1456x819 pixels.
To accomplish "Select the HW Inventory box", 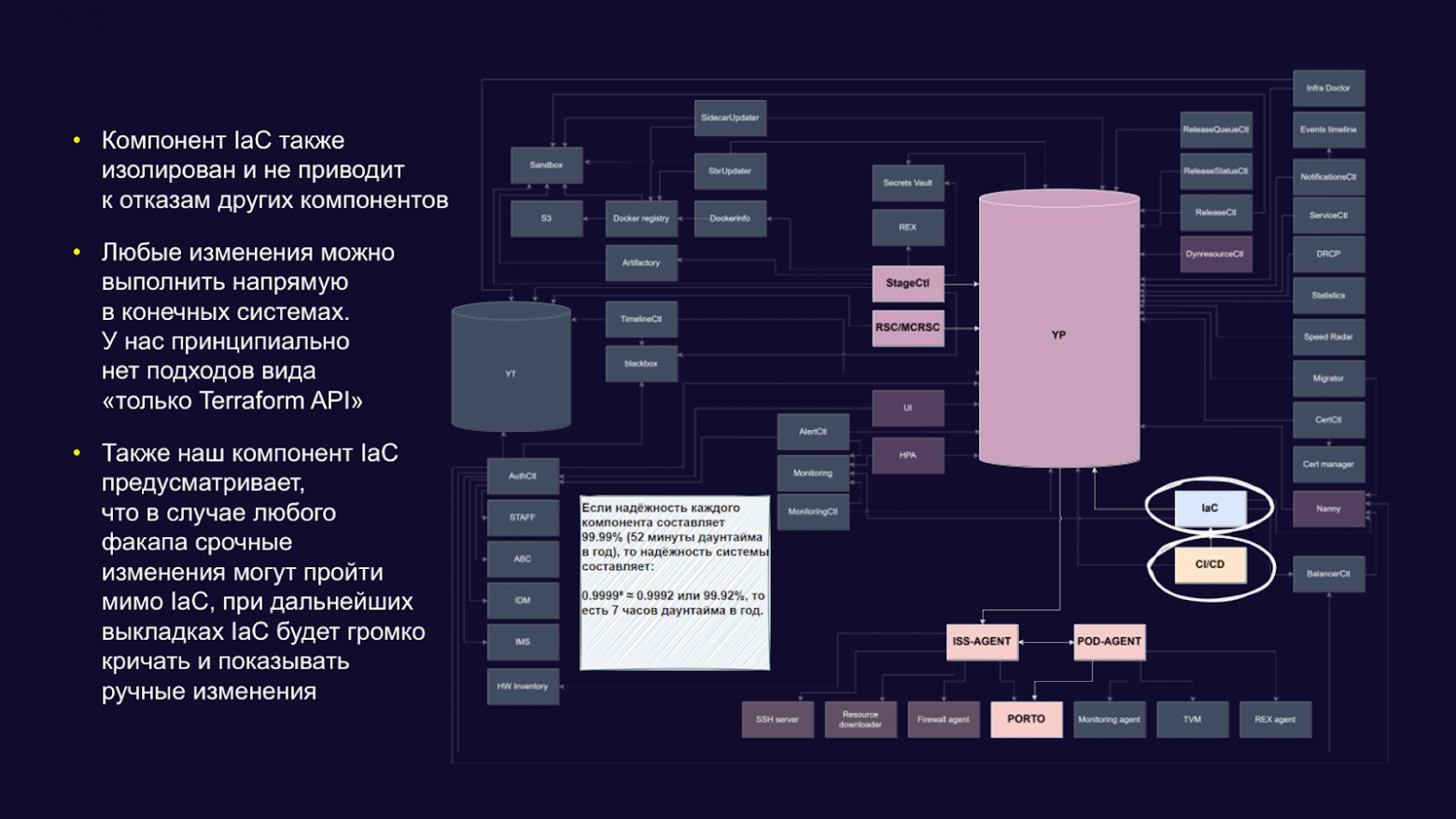I will 523,687.
